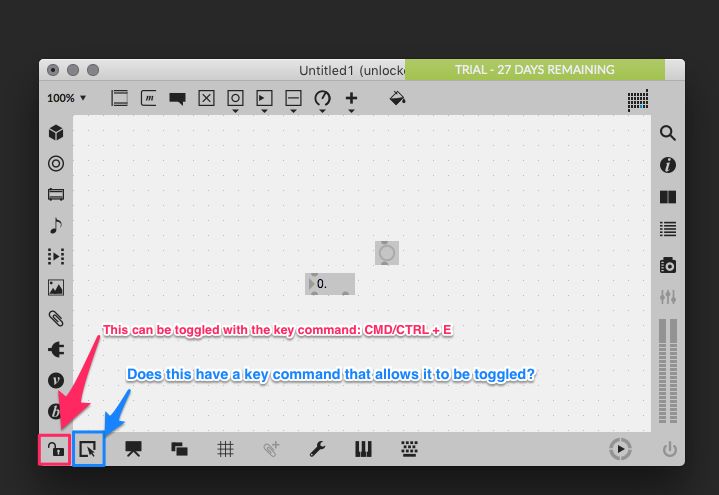Open the reference book icon in right sidebar
The image size is (719, 495).
tap(668, 197)
